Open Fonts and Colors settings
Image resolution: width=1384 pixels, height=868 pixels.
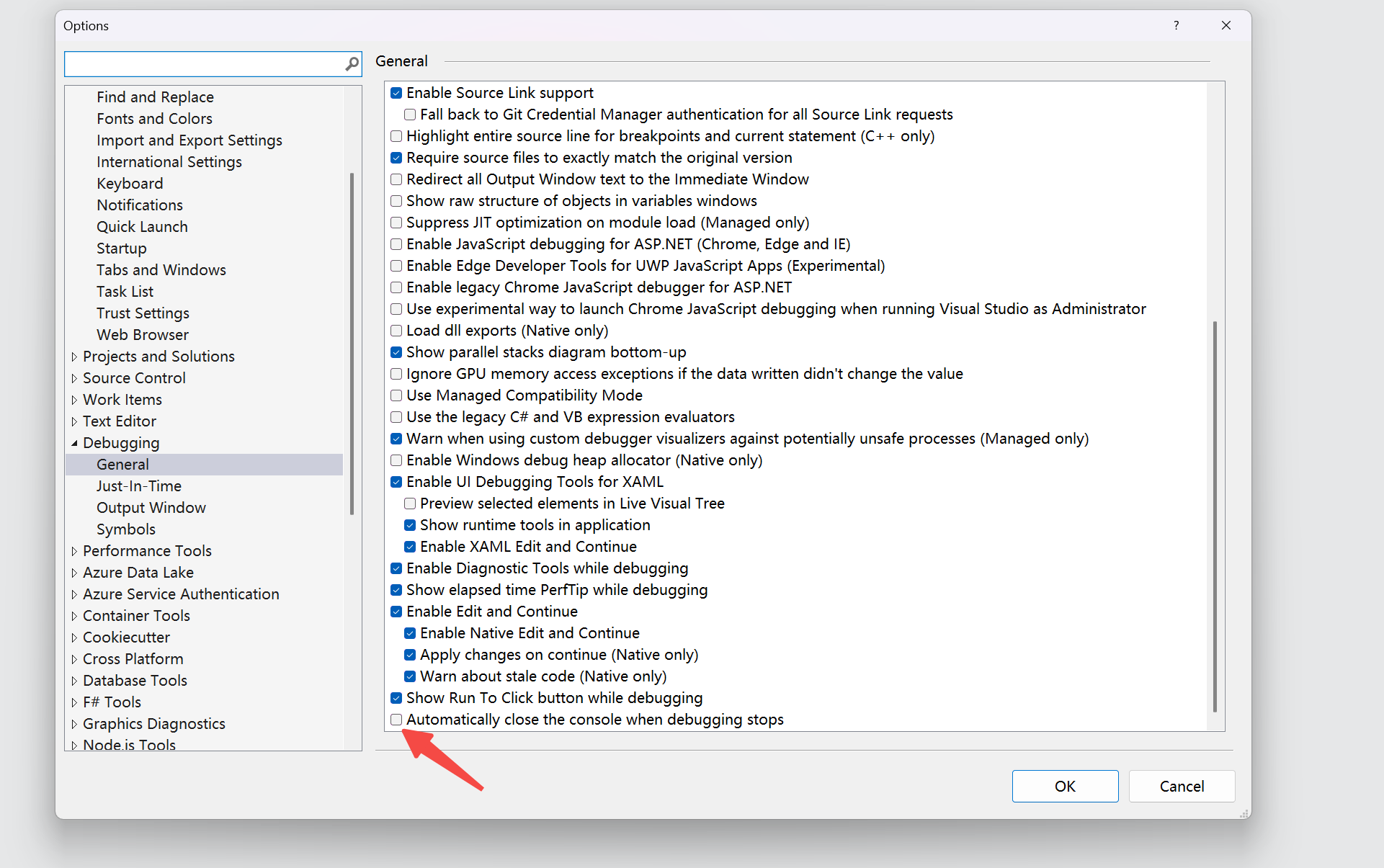point(154,119)
